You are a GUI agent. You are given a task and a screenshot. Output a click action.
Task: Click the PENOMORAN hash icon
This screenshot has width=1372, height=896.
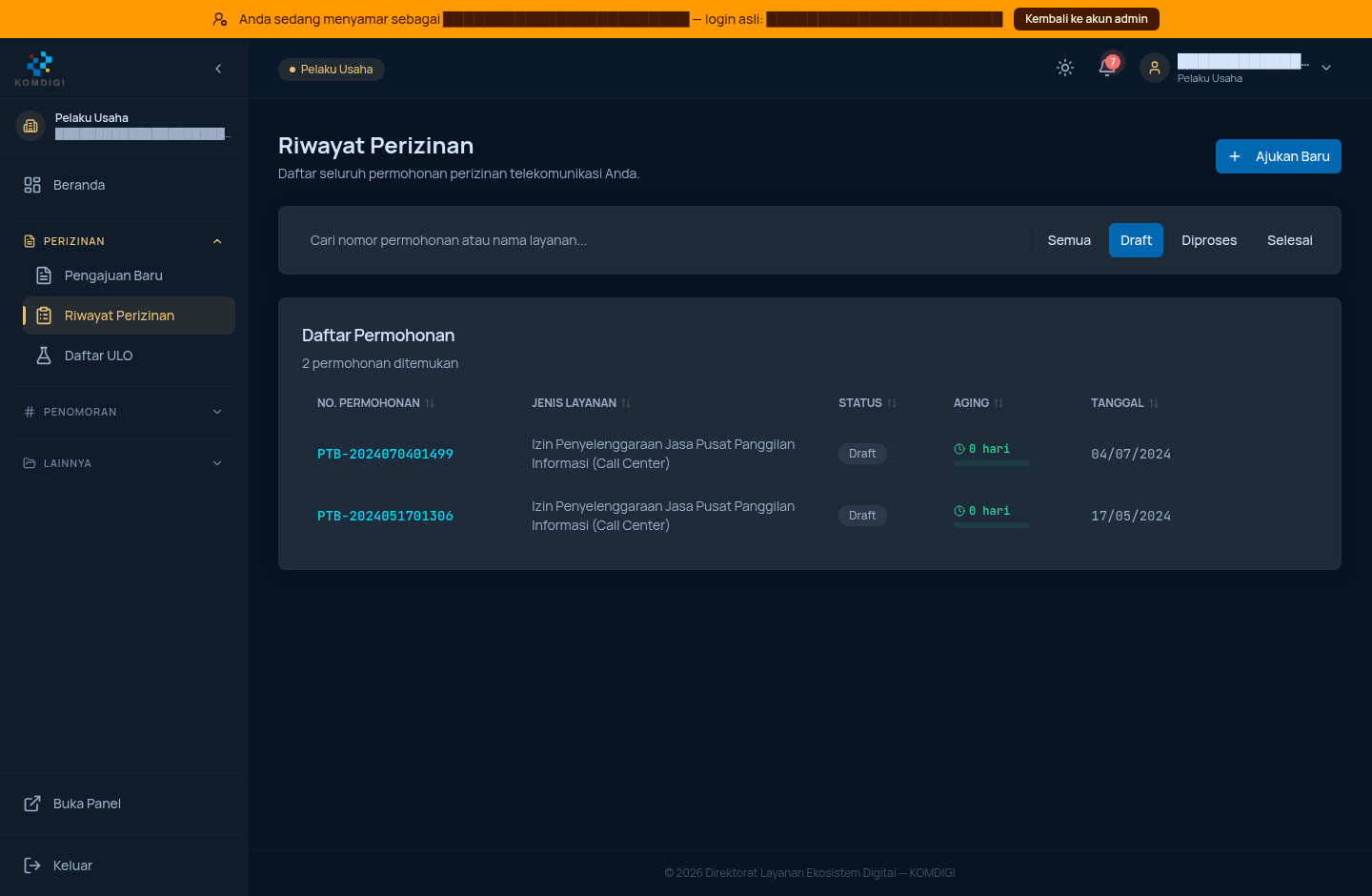pyautogui.click(x=30, y=412)
